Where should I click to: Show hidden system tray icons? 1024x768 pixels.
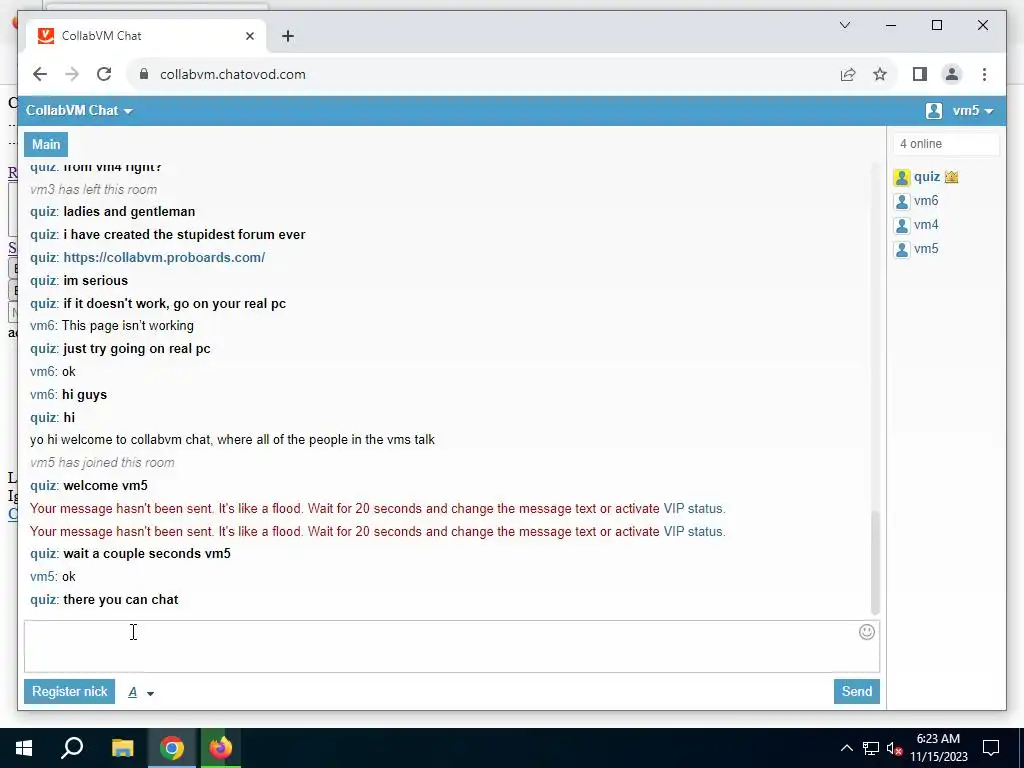click(x=846, y=748)
